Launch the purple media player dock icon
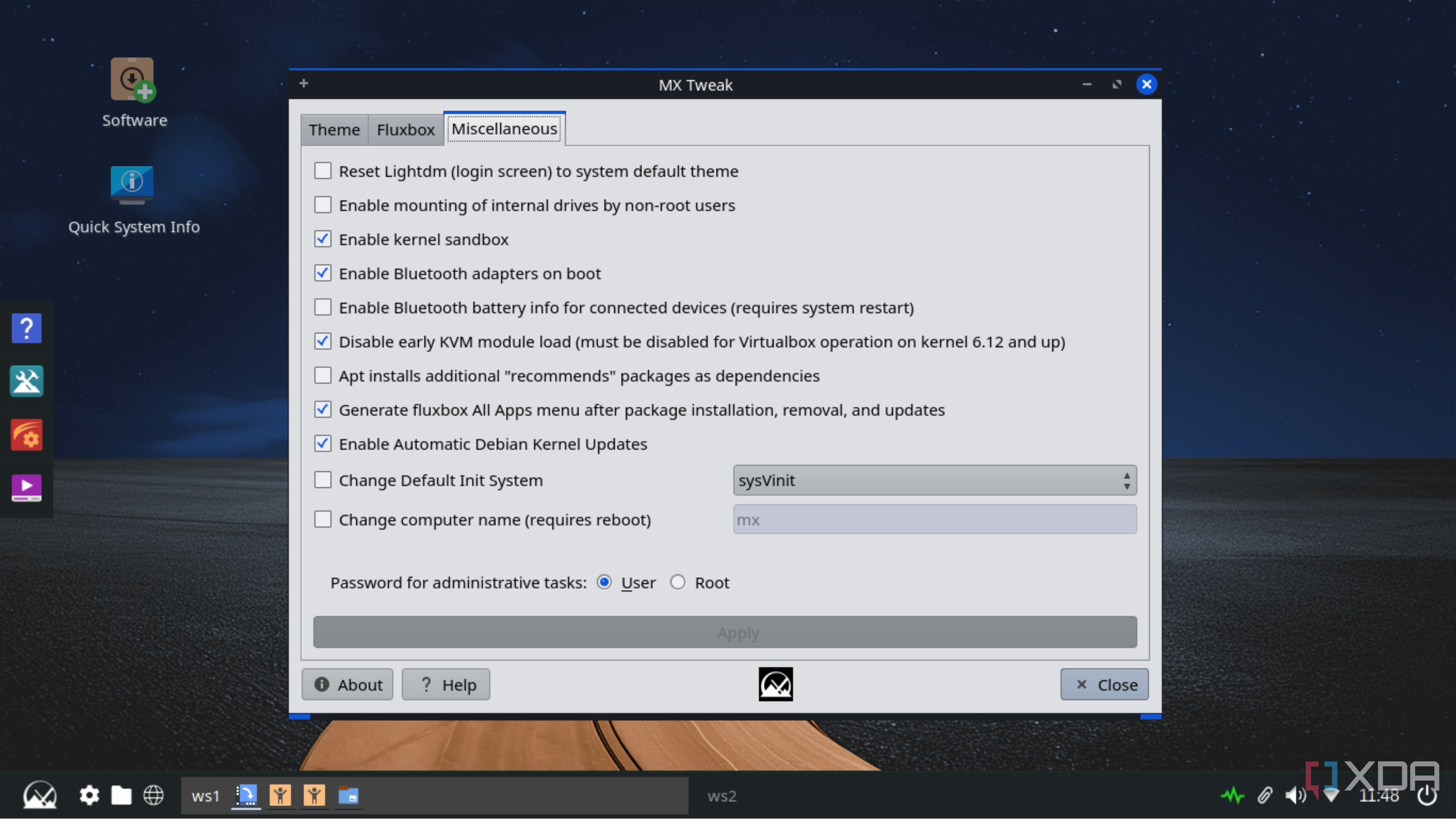 coord(26,488)
